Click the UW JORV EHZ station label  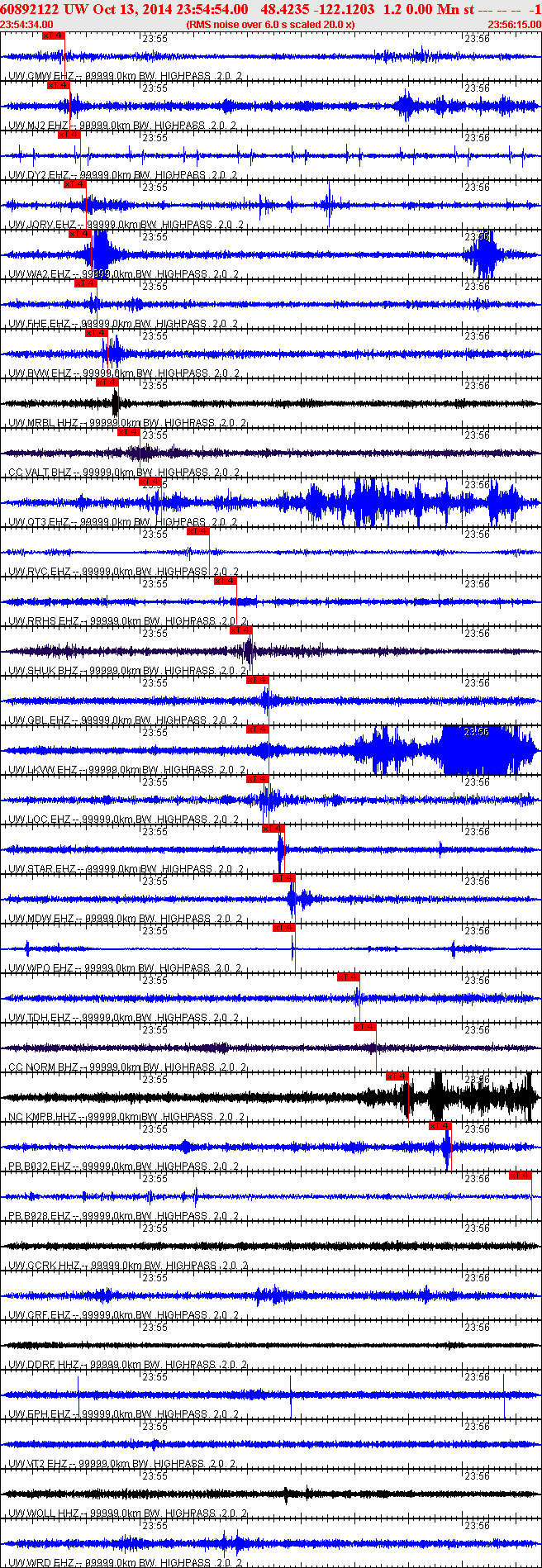click(x=42, y=225)
